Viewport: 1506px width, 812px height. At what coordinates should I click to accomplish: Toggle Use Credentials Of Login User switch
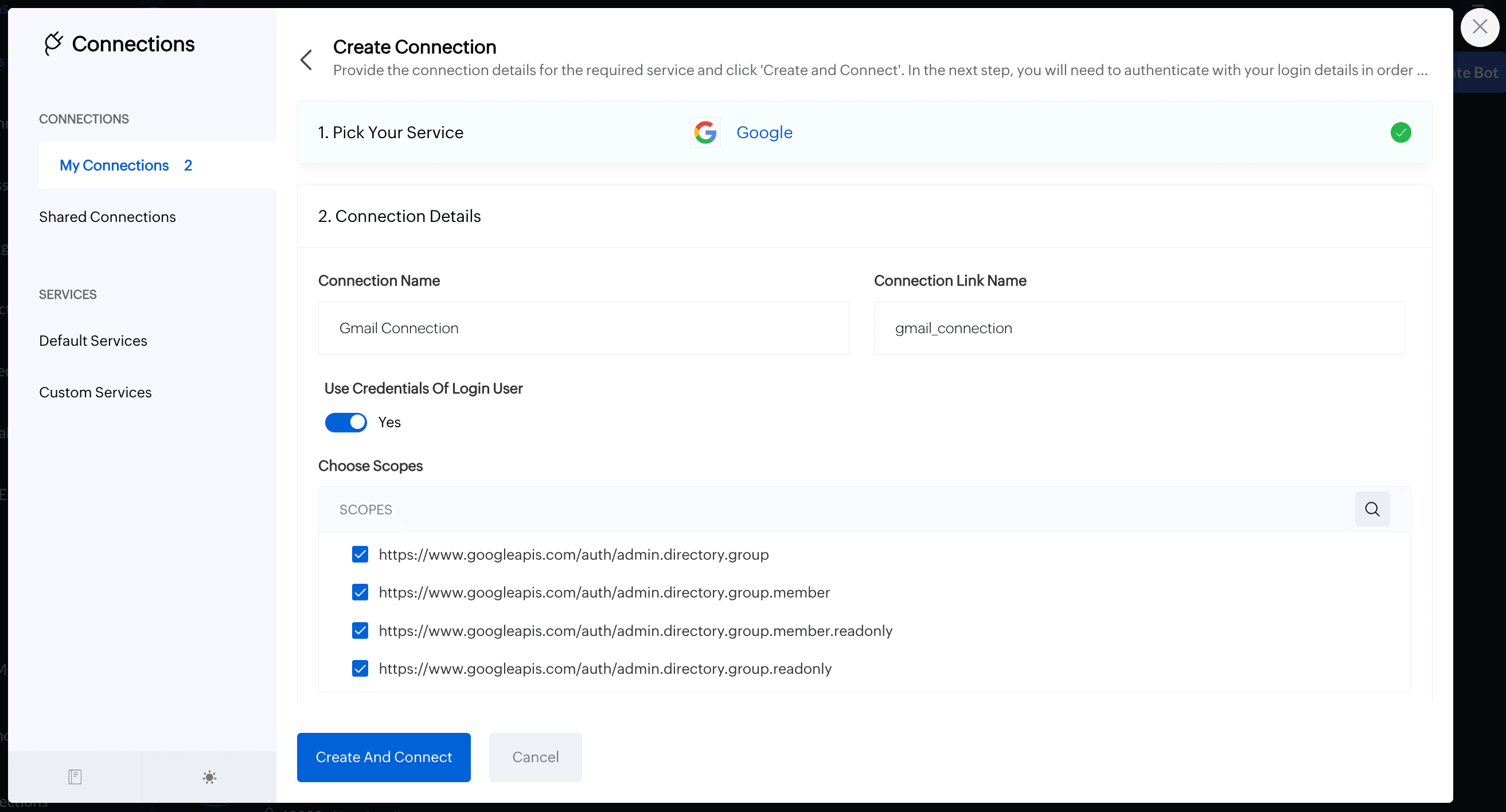pos(345,422)
